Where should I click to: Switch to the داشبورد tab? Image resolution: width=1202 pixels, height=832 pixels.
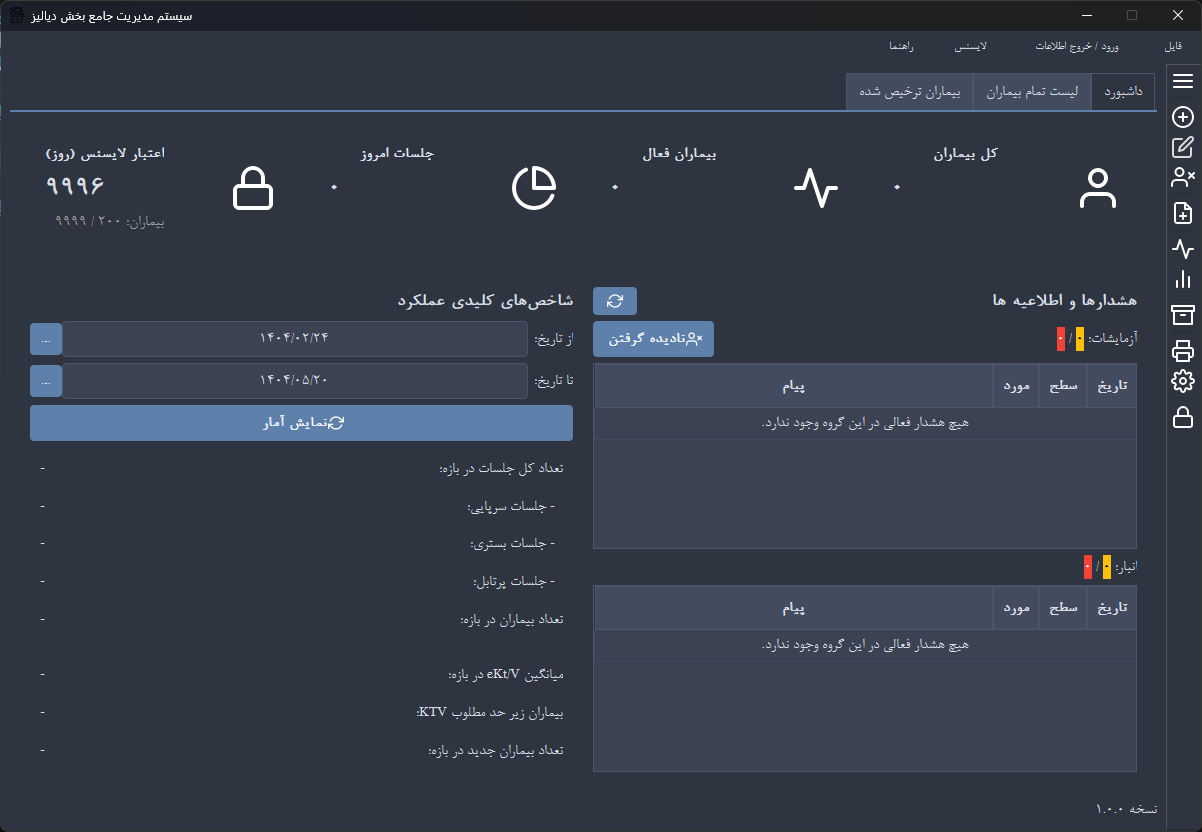click(x=1123, y=91)
